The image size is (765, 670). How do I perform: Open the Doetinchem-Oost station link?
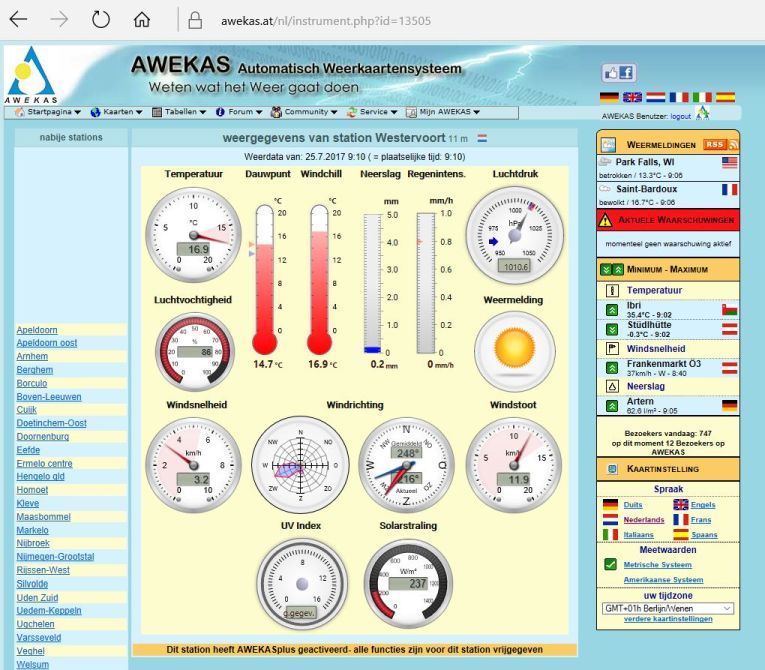[51, 423]
